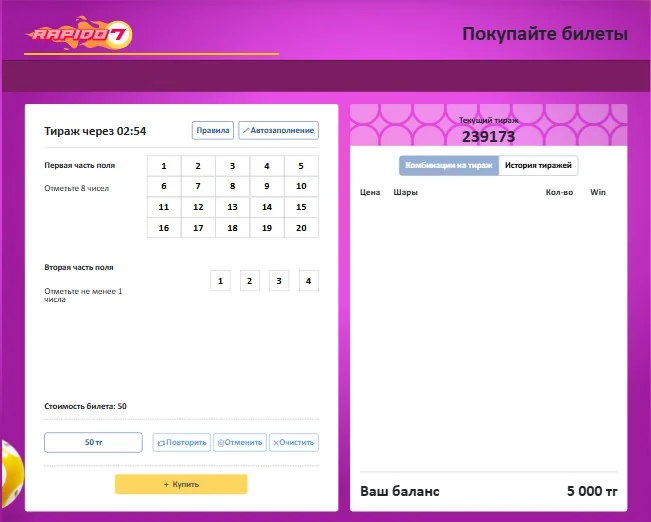
Task: Click Отменить cancel button
Action: pos(240,443)
